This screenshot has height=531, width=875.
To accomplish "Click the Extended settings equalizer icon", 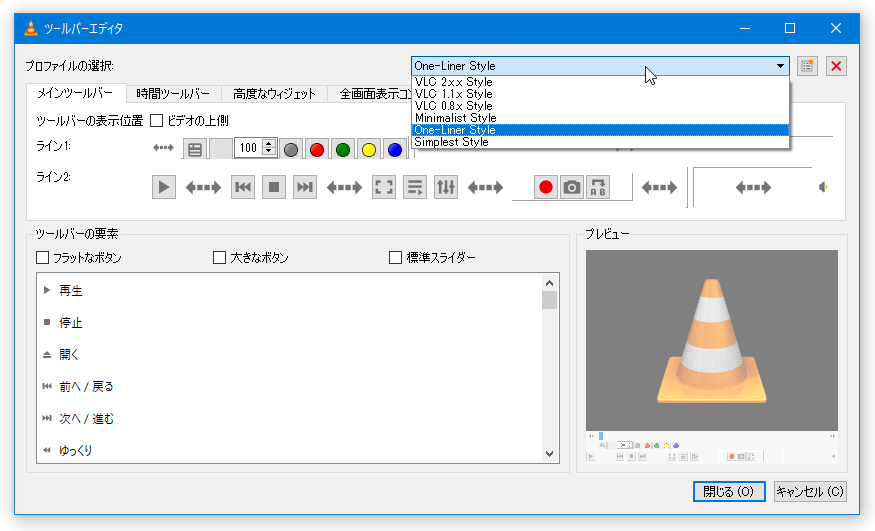I will [x=446, y=187].
